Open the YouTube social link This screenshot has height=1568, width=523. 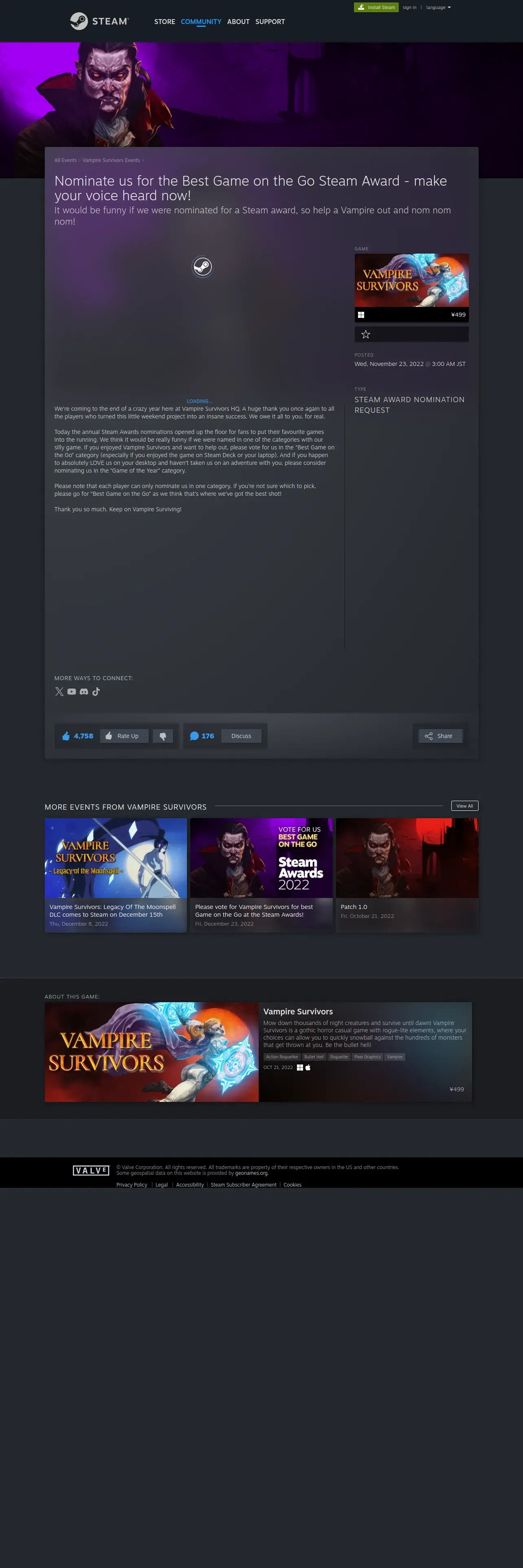click(x=72, y=692)
